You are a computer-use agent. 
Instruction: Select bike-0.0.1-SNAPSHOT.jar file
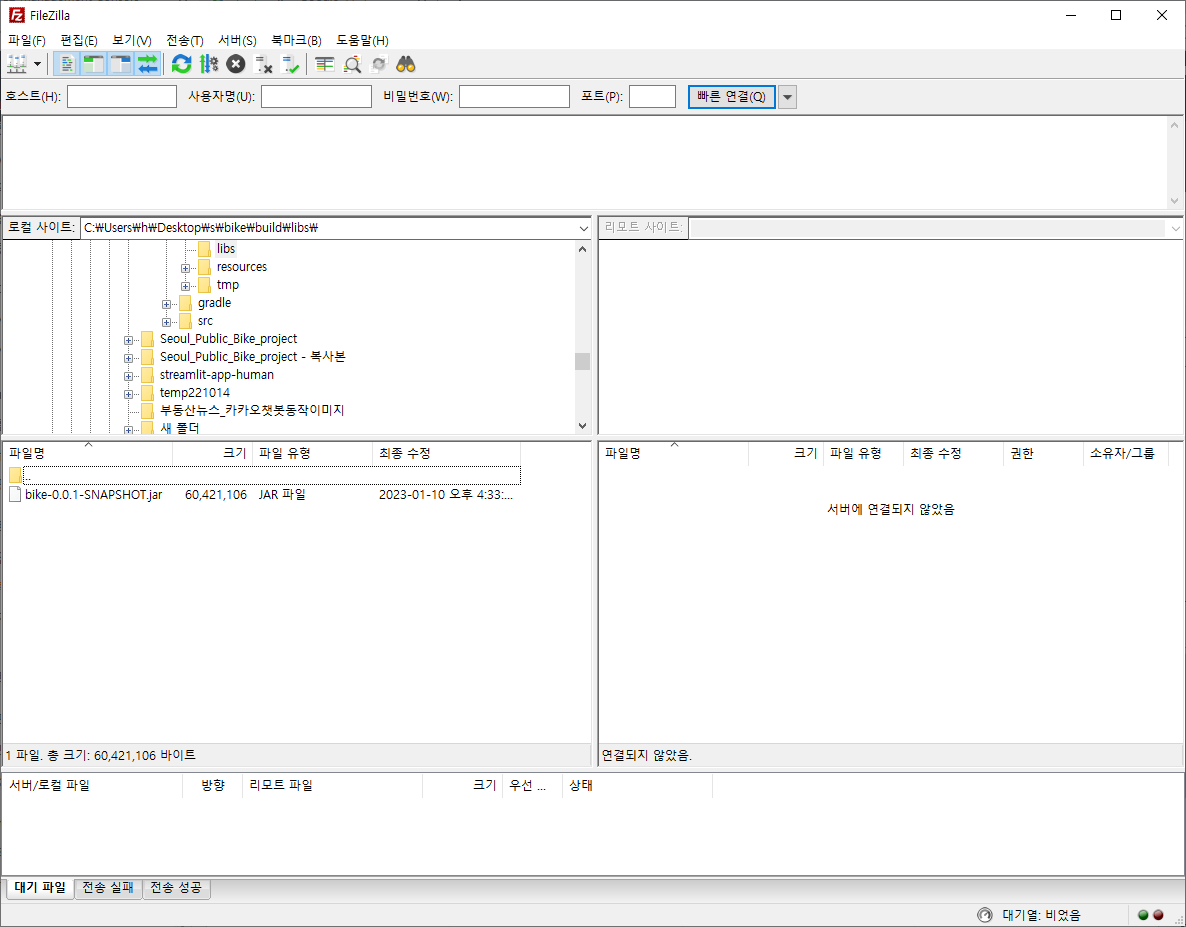pos(93,495)
